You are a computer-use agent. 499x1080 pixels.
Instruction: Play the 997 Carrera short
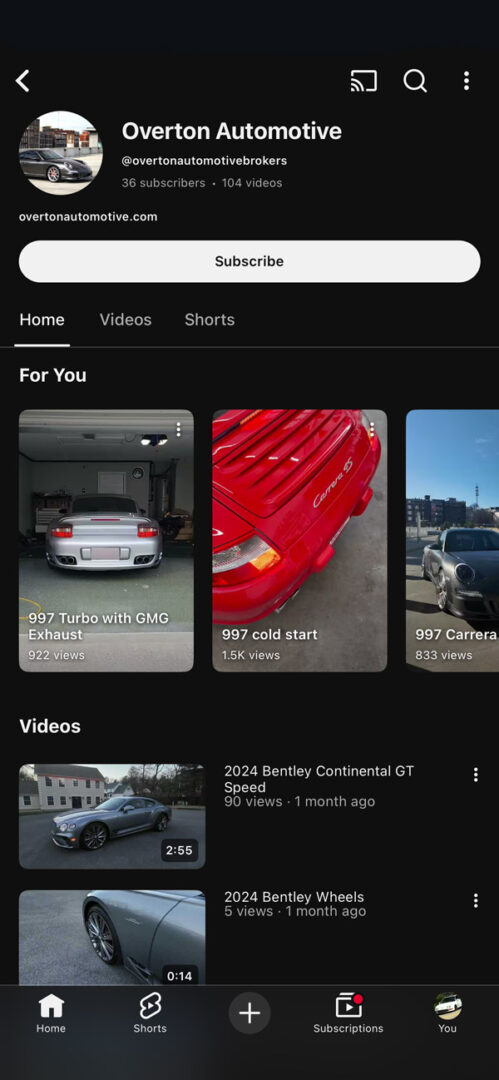pos(452,541)
